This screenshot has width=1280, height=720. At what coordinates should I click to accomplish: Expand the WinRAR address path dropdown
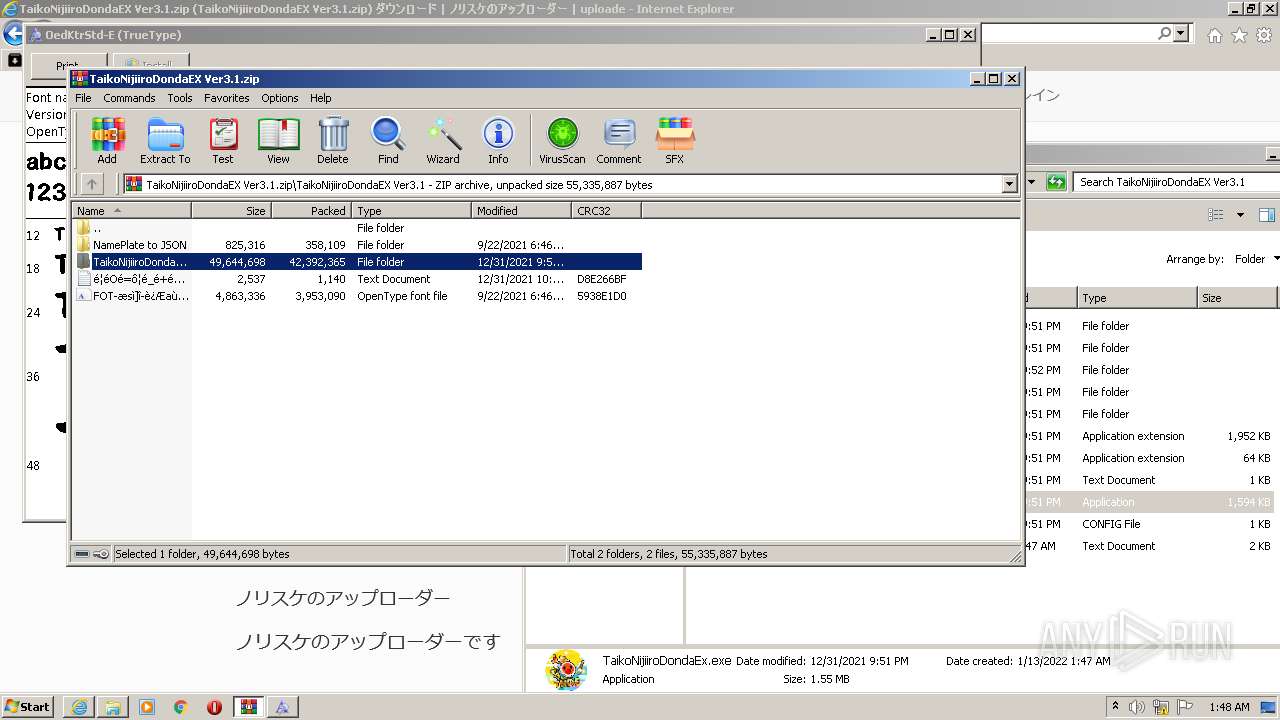(x=1009, y=185)
